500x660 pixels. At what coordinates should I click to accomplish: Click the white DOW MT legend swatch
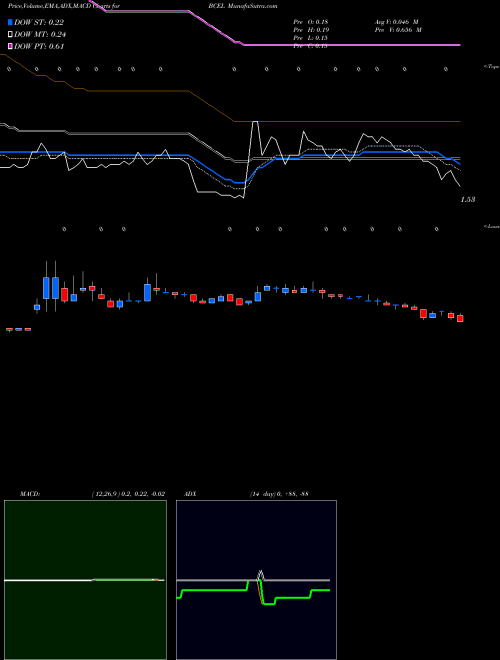[10, 35]
